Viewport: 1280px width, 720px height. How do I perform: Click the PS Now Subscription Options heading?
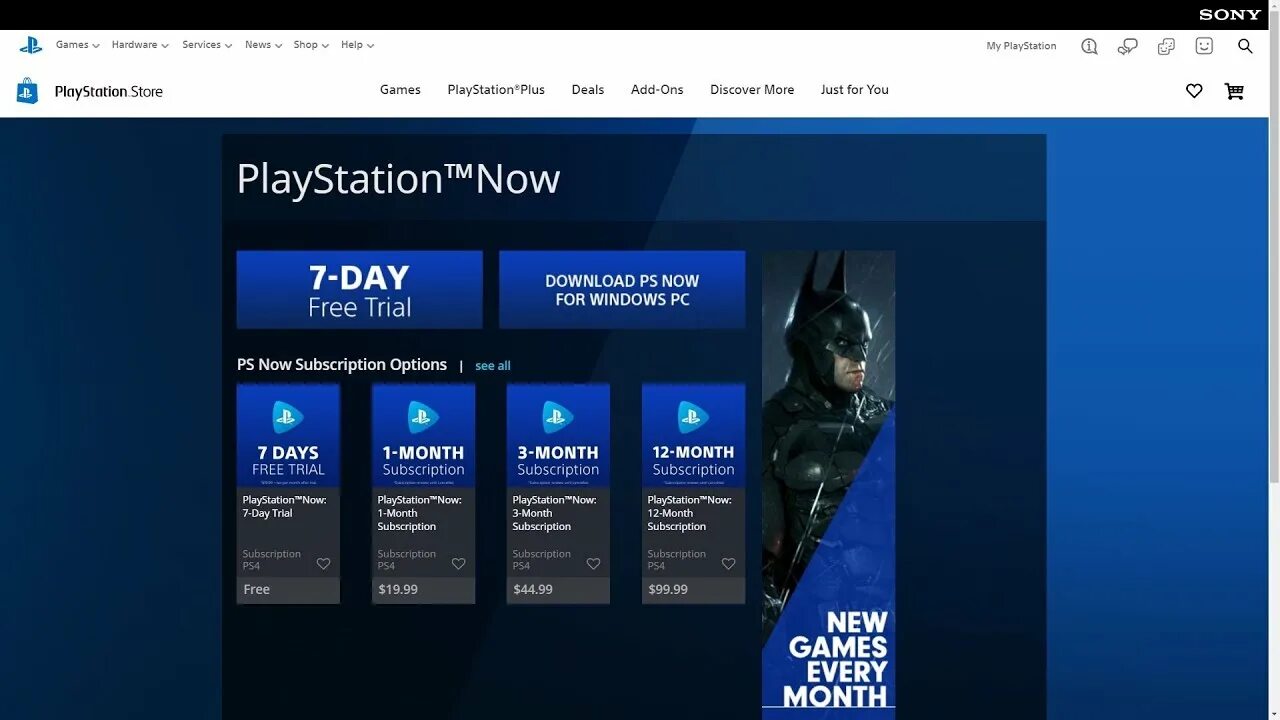pos(342,365)
